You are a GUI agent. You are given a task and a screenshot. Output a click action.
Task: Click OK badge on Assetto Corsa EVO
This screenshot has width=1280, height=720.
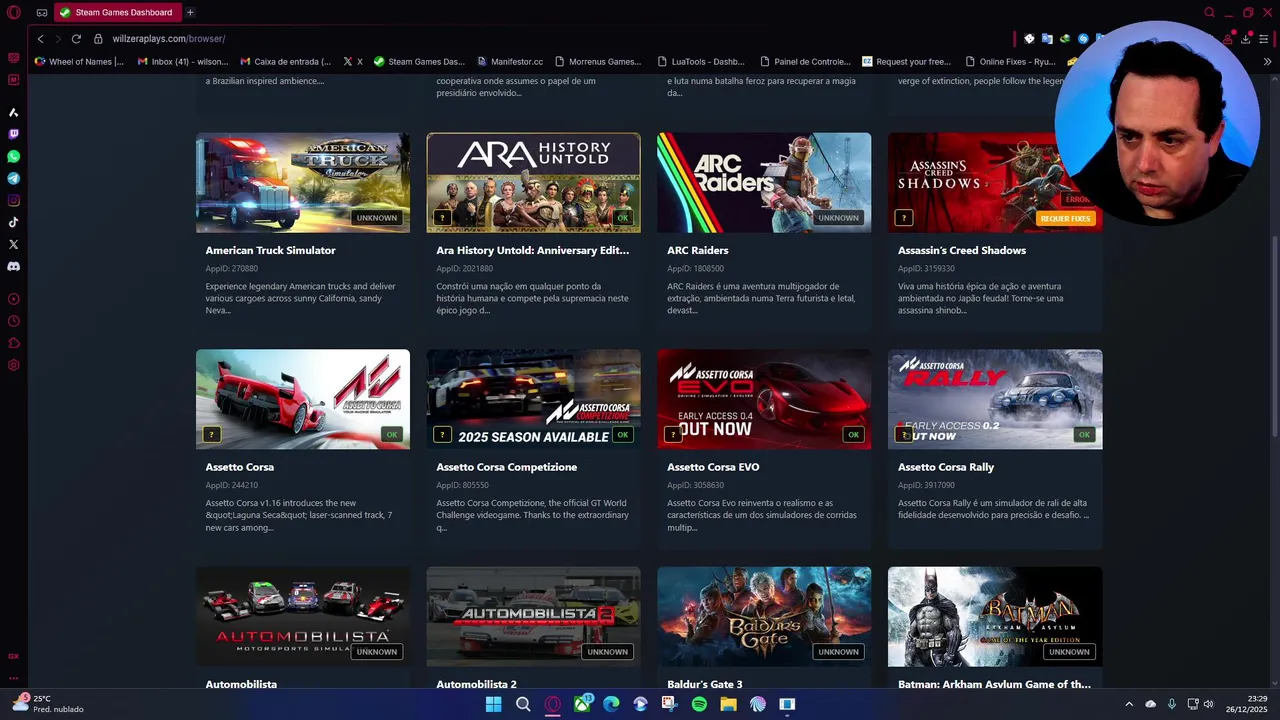click(853, 434)
